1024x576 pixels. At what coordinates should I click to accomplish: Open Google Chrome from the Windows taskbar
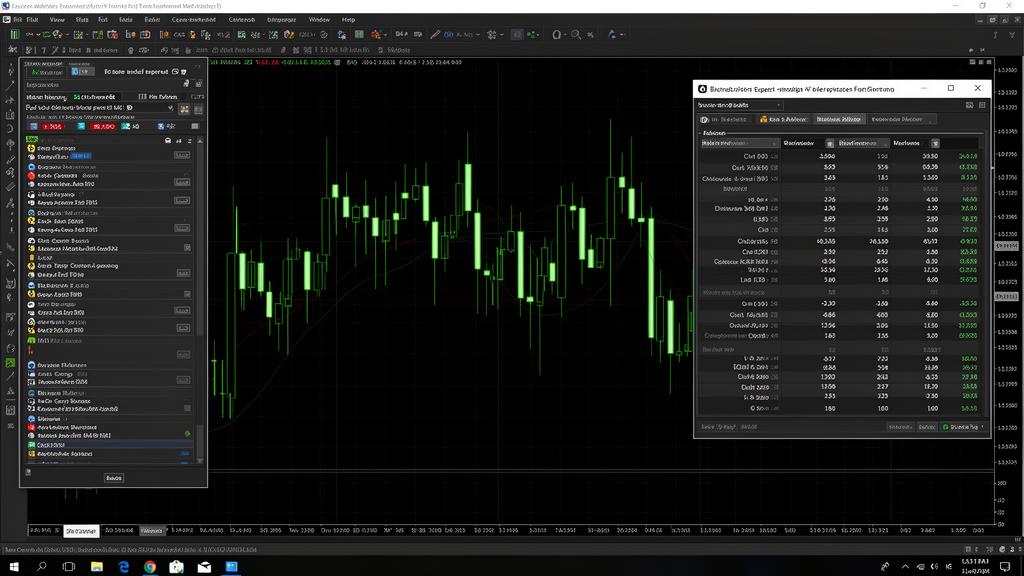(150, 567)
